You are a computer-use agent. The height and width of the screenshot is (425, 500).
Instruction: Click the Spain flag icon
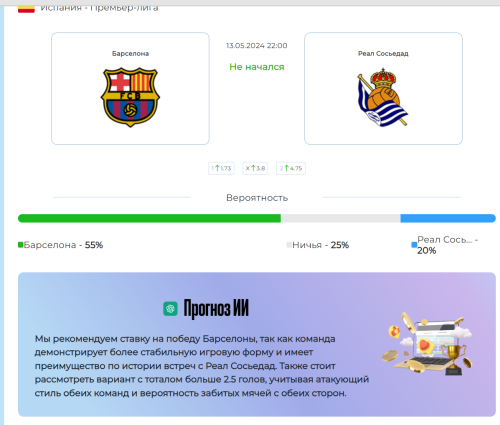click(26, 9)
